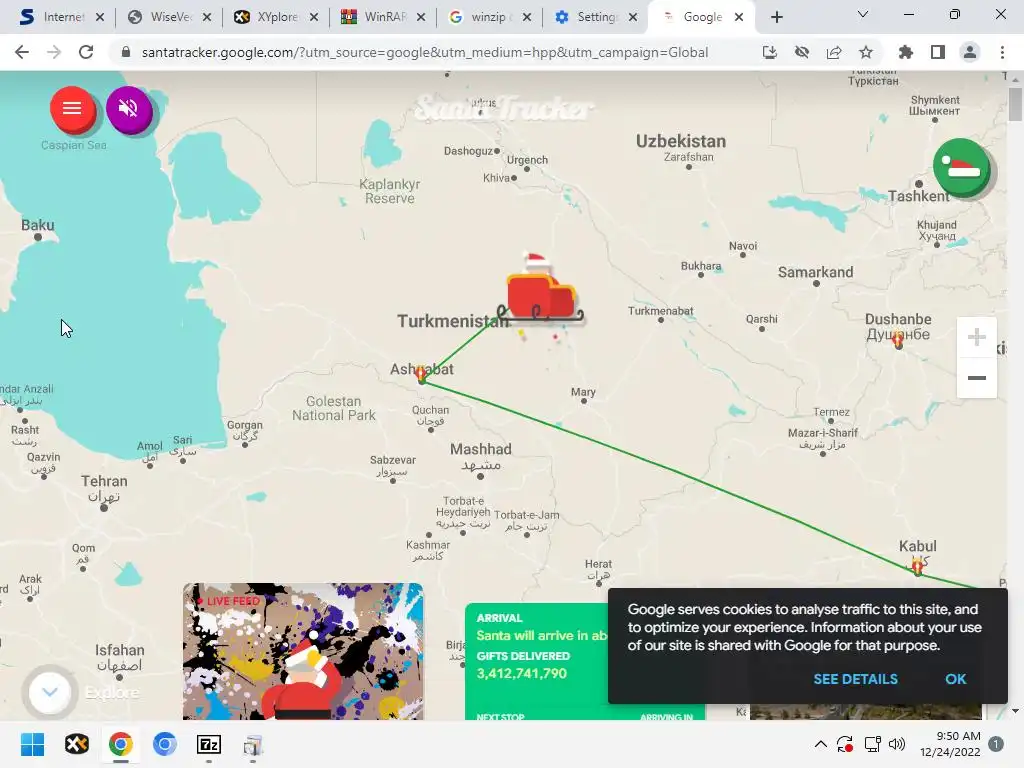Viewport: 1024px width, 768px height.
Task: Open the network icon in tray
Action: (872, 744)
